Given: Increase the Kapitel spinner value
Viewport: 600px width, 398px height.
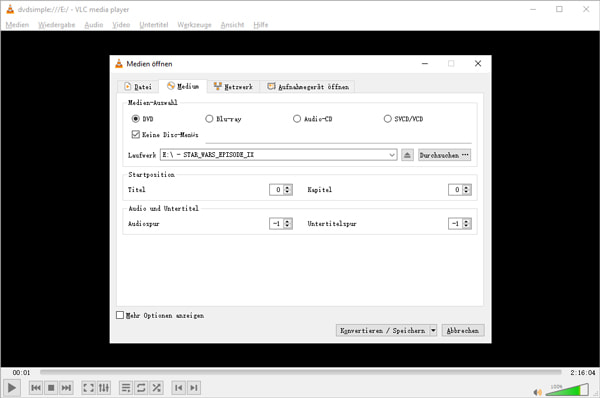Looking at the screenshot, I should click(x=466, y=187).
